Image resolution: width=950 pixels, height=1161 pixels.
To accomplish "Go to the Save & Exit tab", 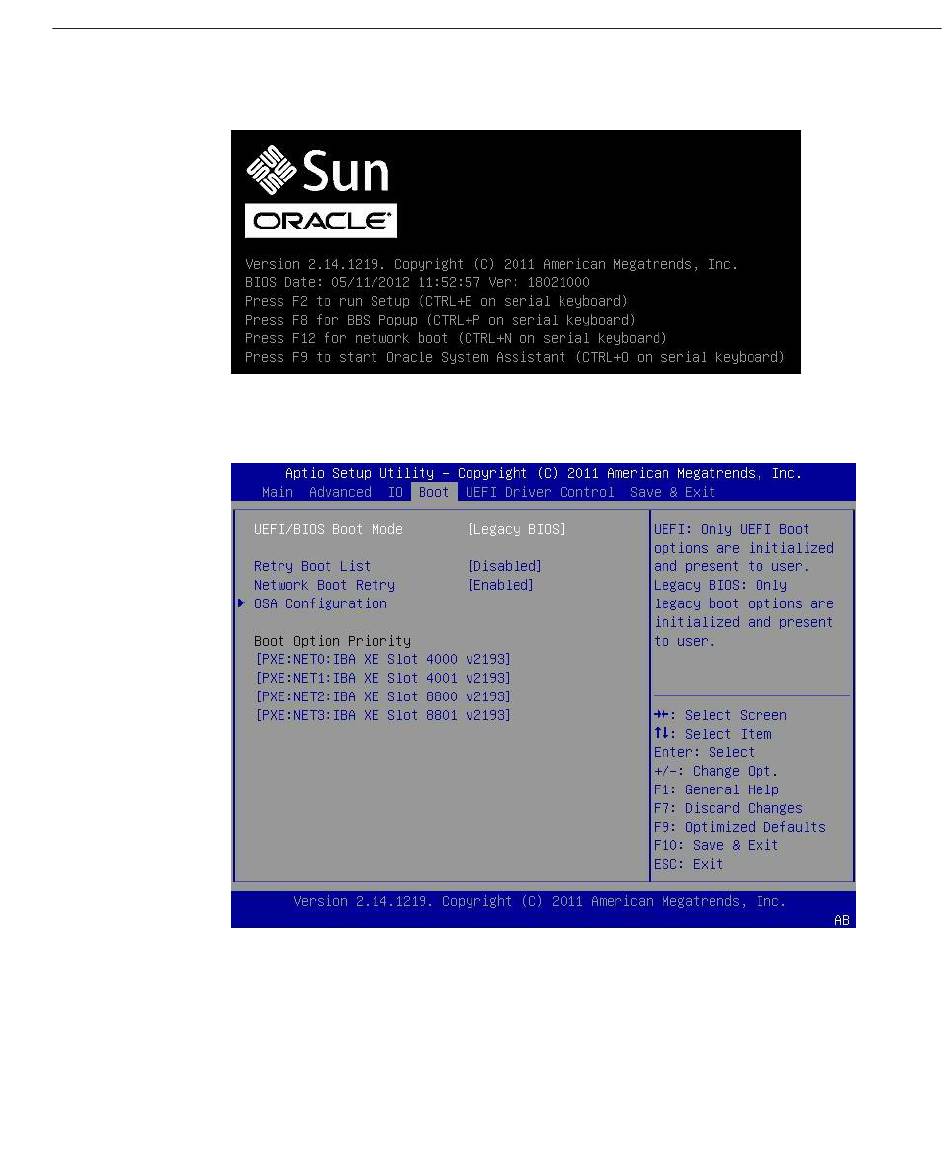I will click(x=672, y=492).
